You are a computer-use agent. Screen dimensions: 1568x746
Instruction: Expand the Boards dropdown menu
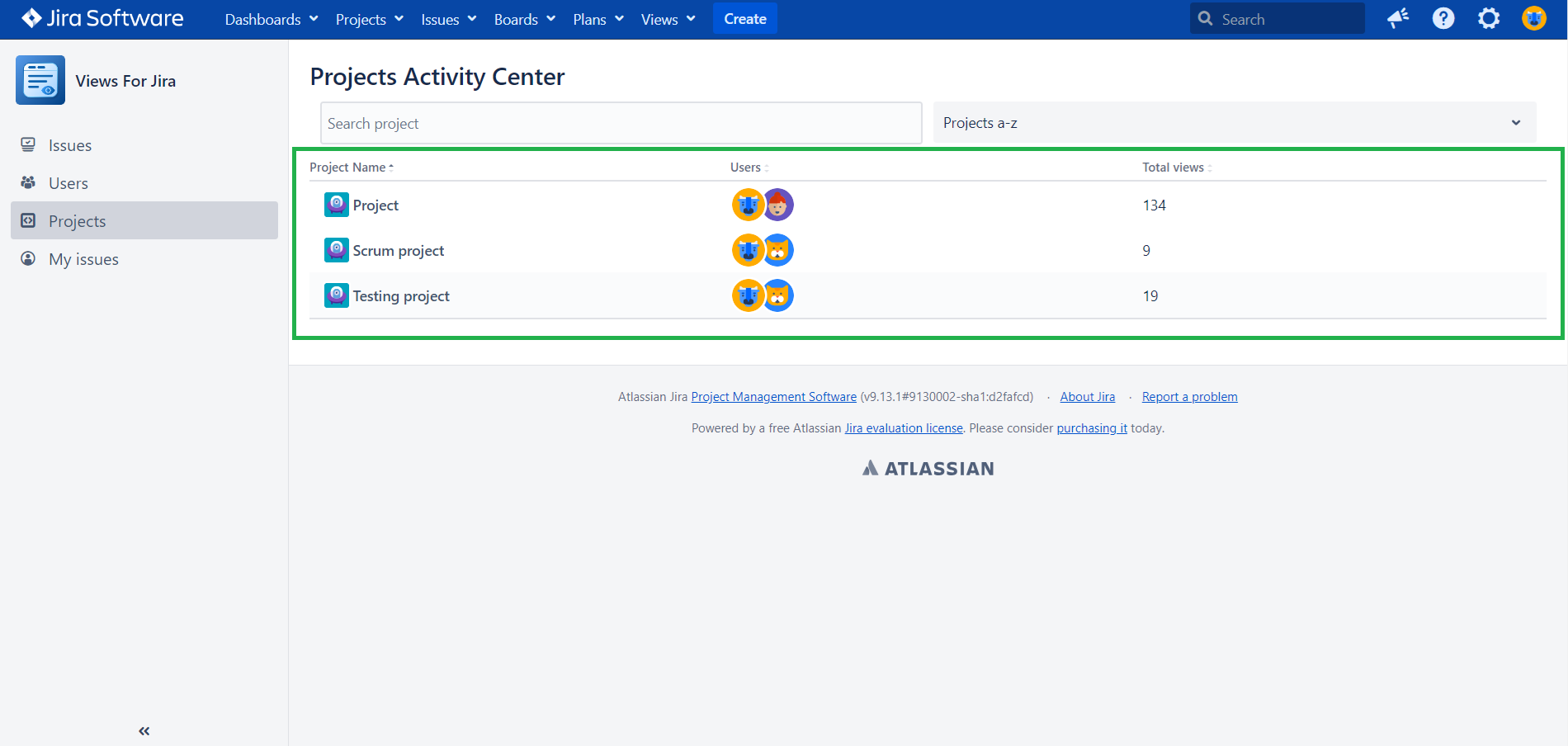pyautogui.click(x=524, y=19)
